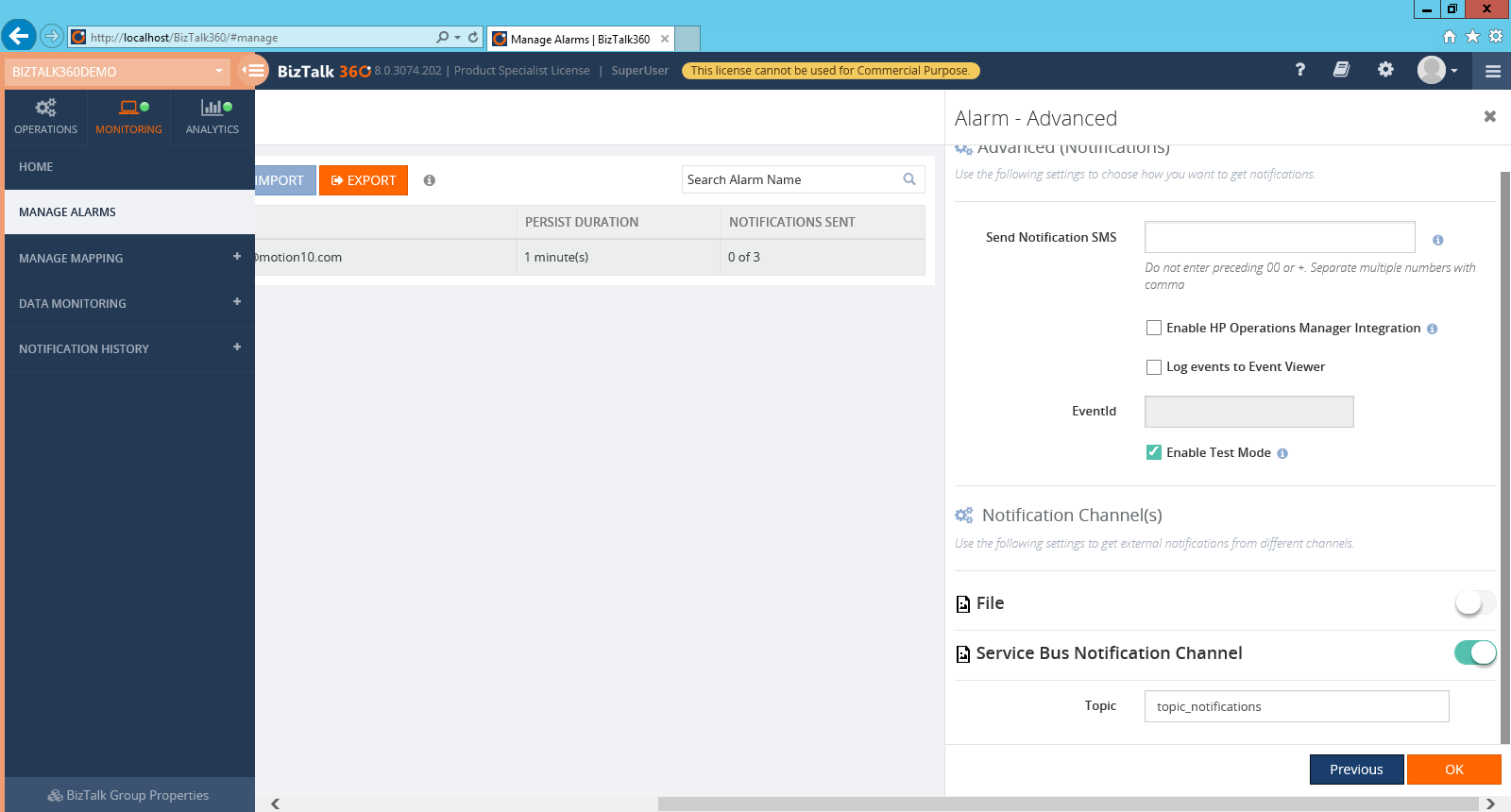Open the hamburger menu at top right
Viewport: 1511px width, 812px height.
point(1493,71)
